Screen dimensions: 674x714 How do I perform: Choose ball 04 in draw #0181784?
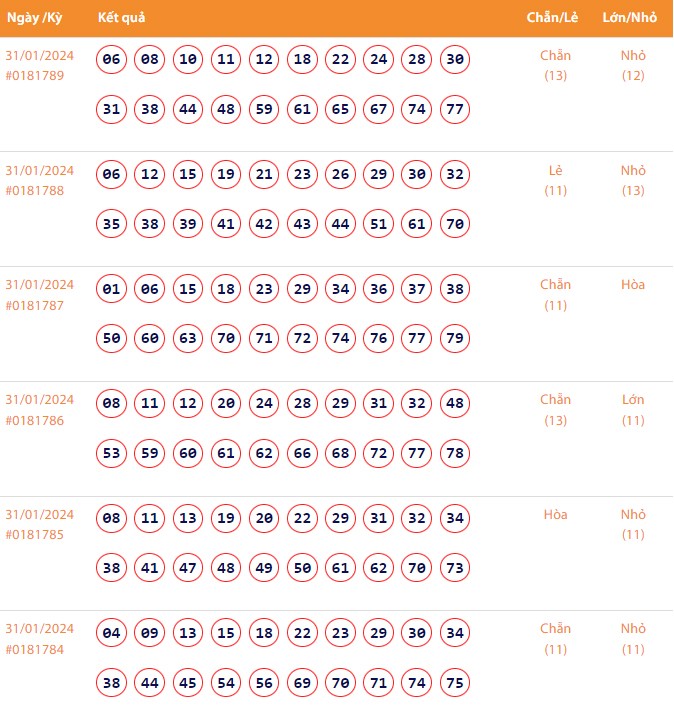(x=112, y=633)
